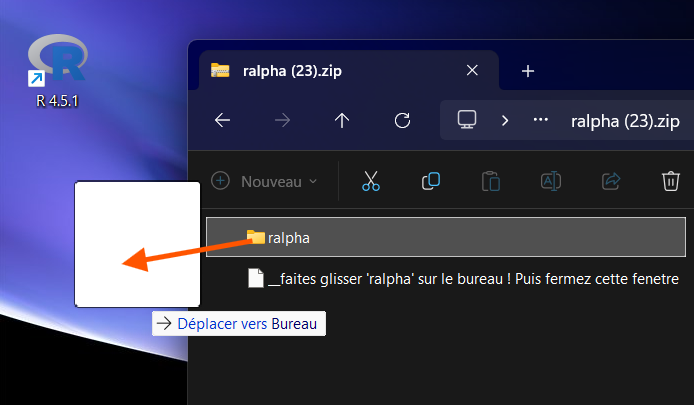This screenshot has height=405, width=694.
Task: Add a new tab with plus button
Action: click(x=528, y=71)
